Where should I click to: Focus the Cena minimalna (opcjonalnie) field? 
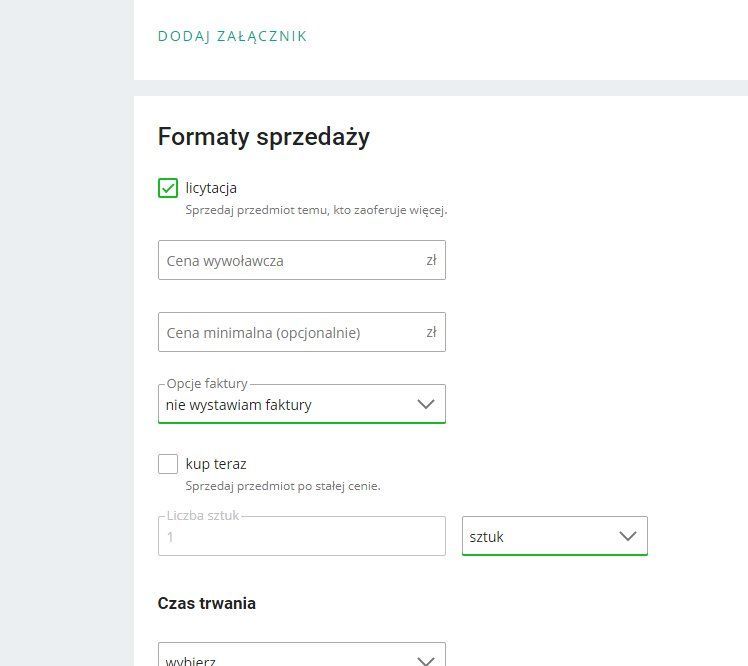[290, 333]
